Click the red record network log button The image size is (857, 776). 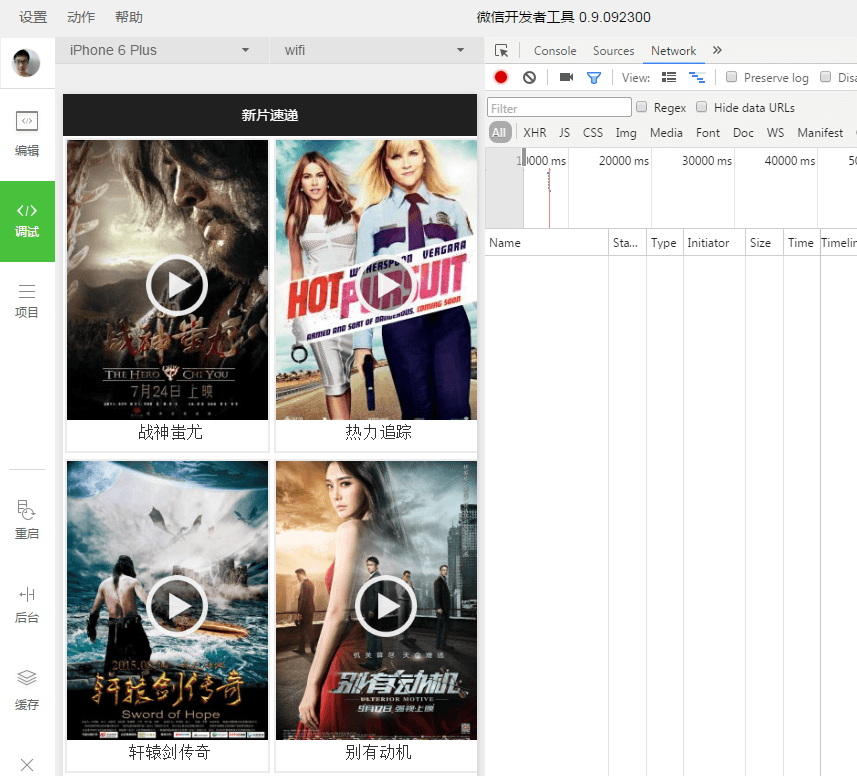pyautogui.click(x=501, y=77)
